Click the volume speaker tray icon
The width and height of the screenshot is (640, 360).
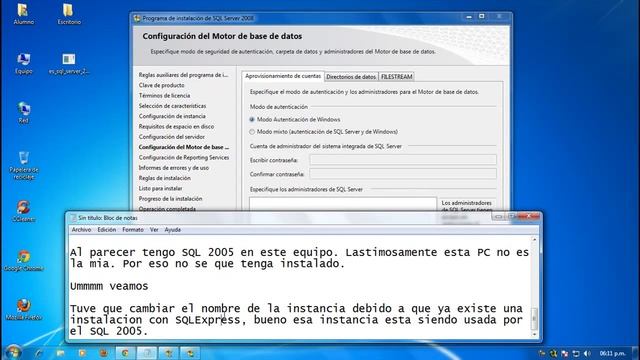[587, 353]
